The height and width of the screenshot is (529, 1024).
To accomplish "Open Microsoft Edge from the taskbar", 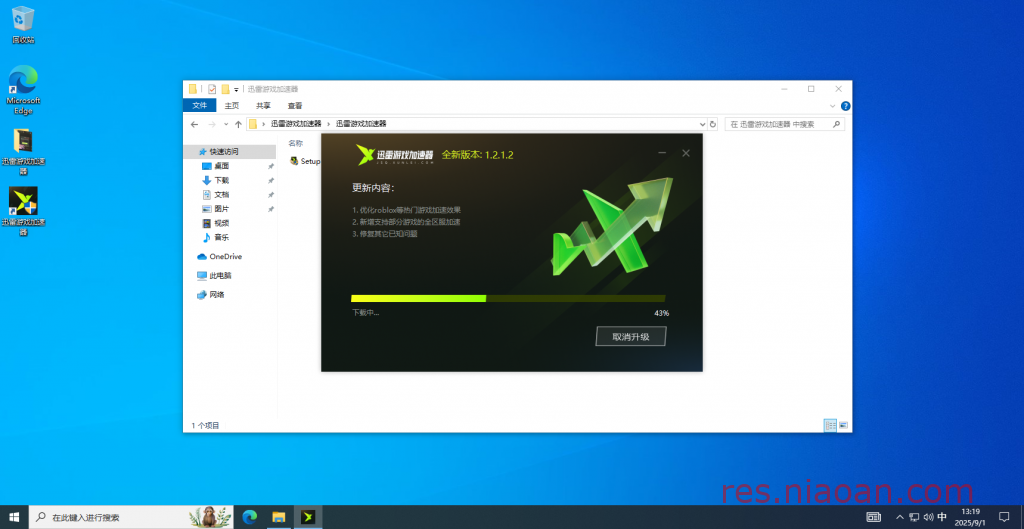I will coord(249,517).
